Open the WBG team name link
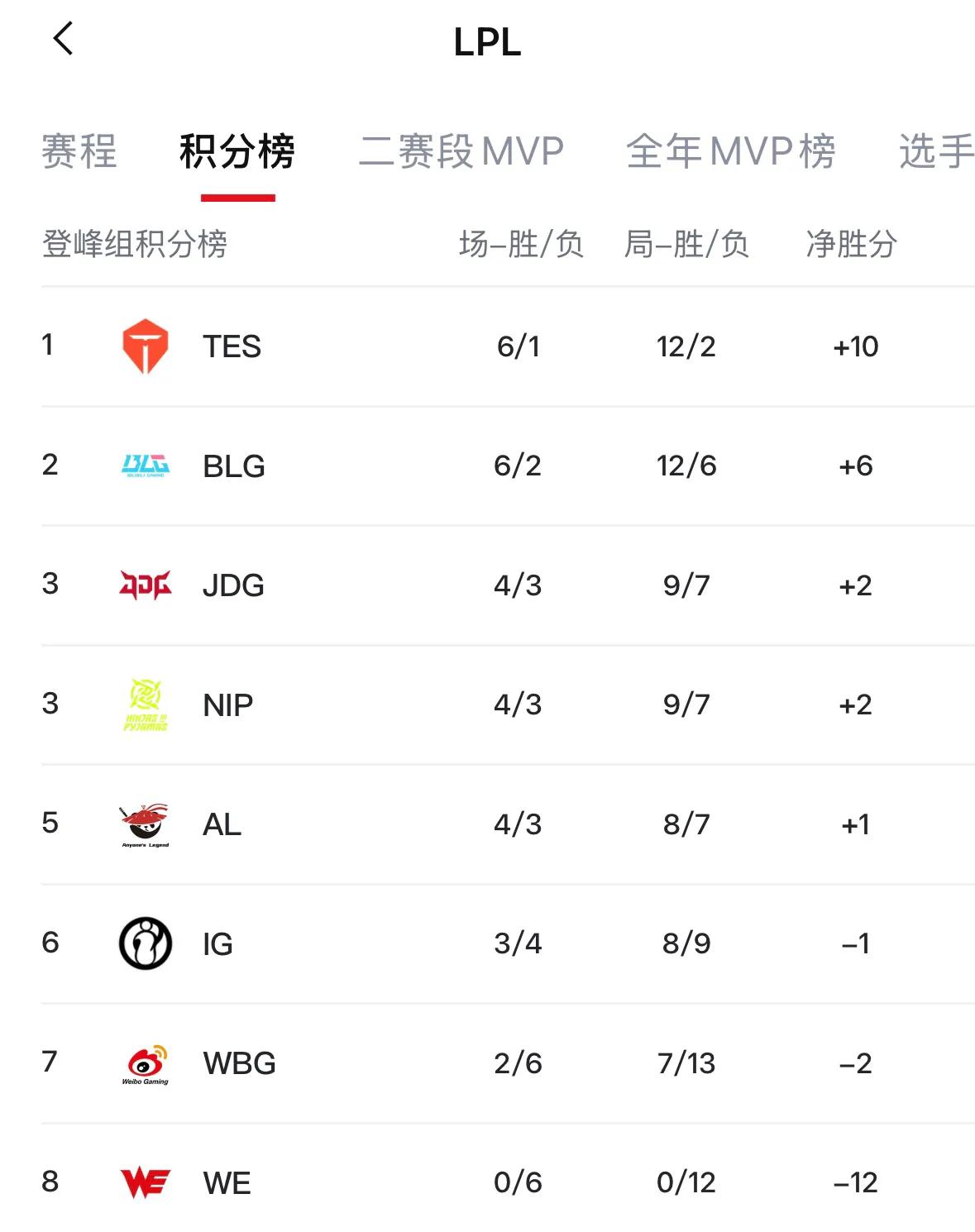Viewport: 975px width, 1232px height. [240, 1063]
